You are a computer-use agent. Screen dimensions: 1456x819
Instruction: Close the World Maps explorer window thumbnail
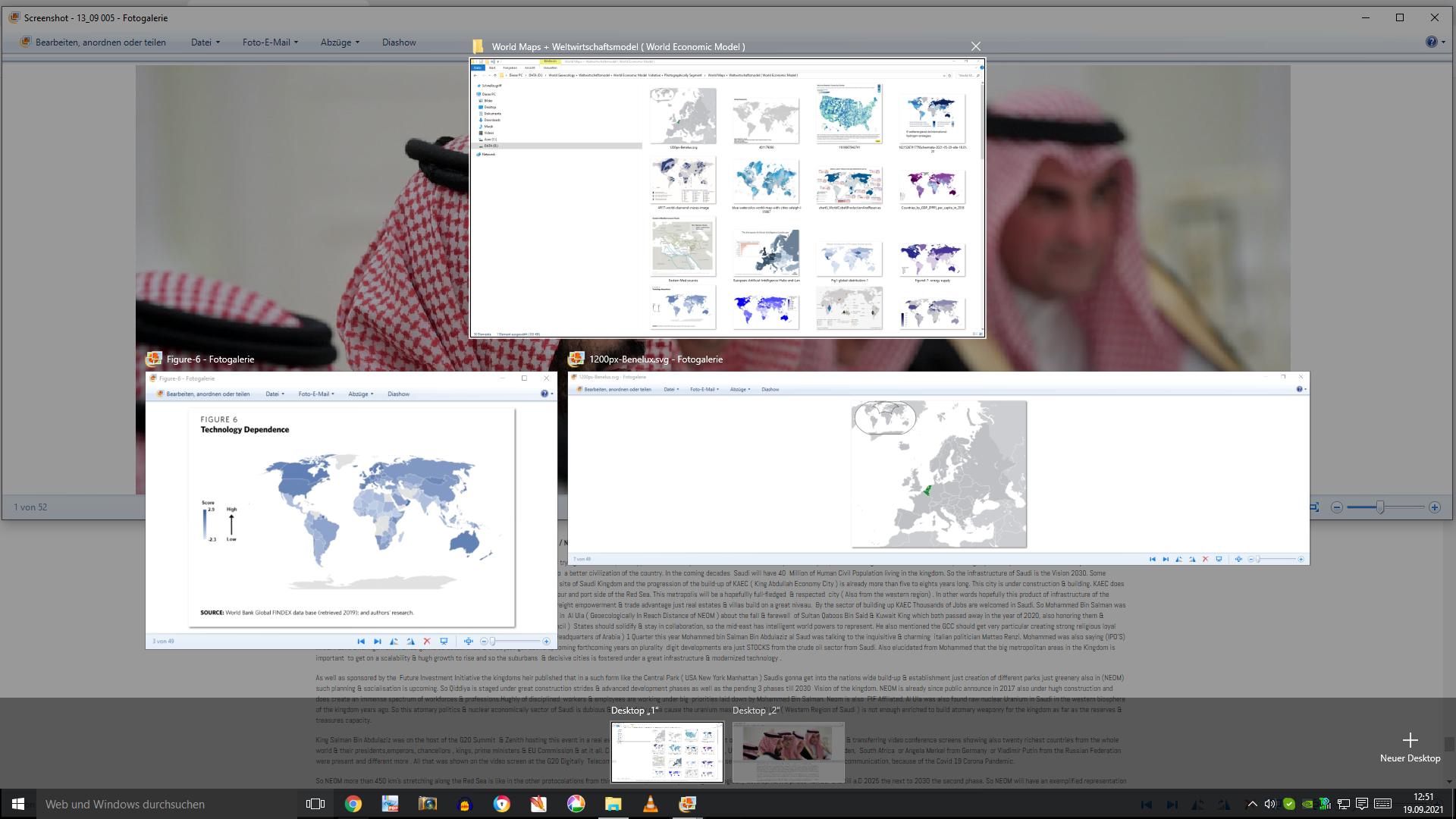976,46
